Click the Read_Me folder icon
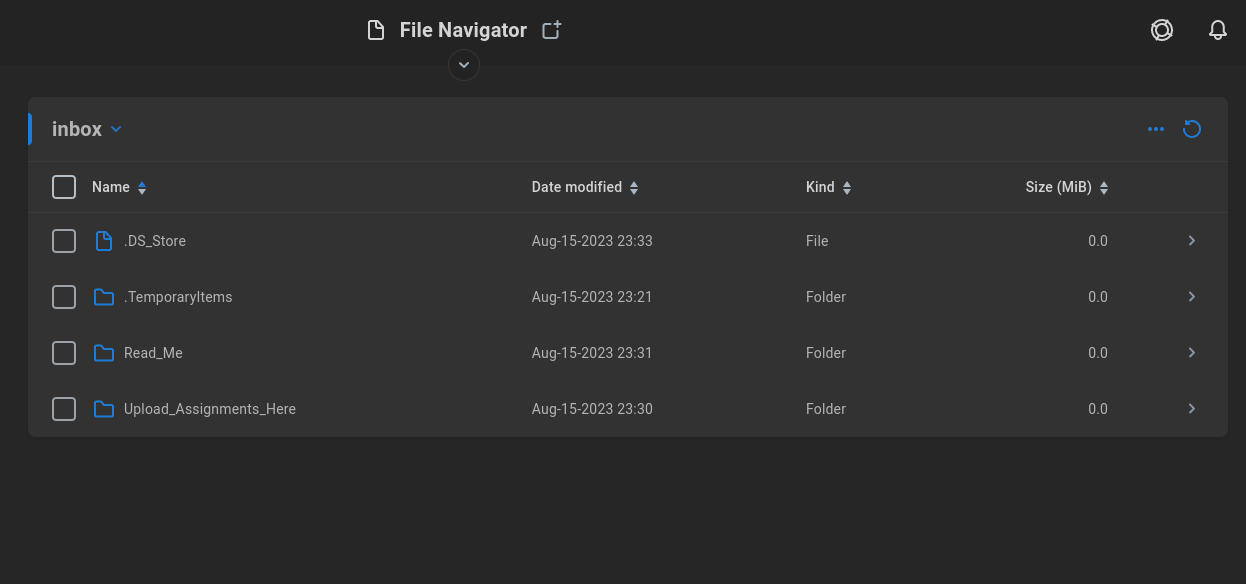This screenshot has width=1246, height=584. pyautogui.click(x=104, y=353)
